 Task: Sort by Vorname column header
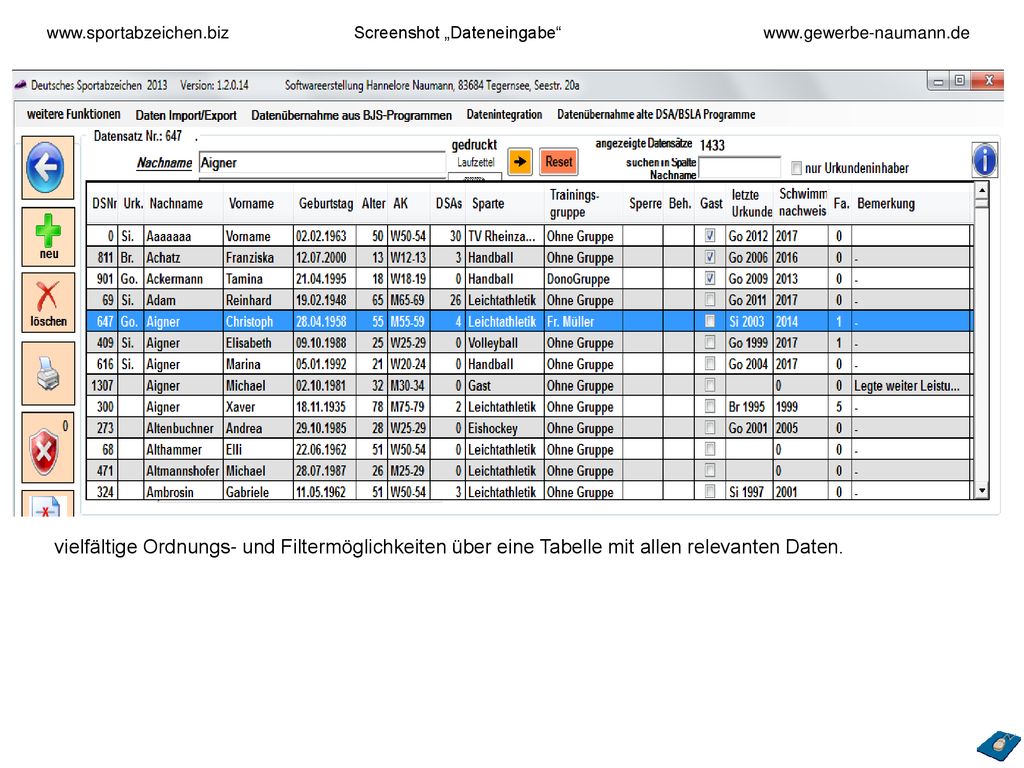251,203
